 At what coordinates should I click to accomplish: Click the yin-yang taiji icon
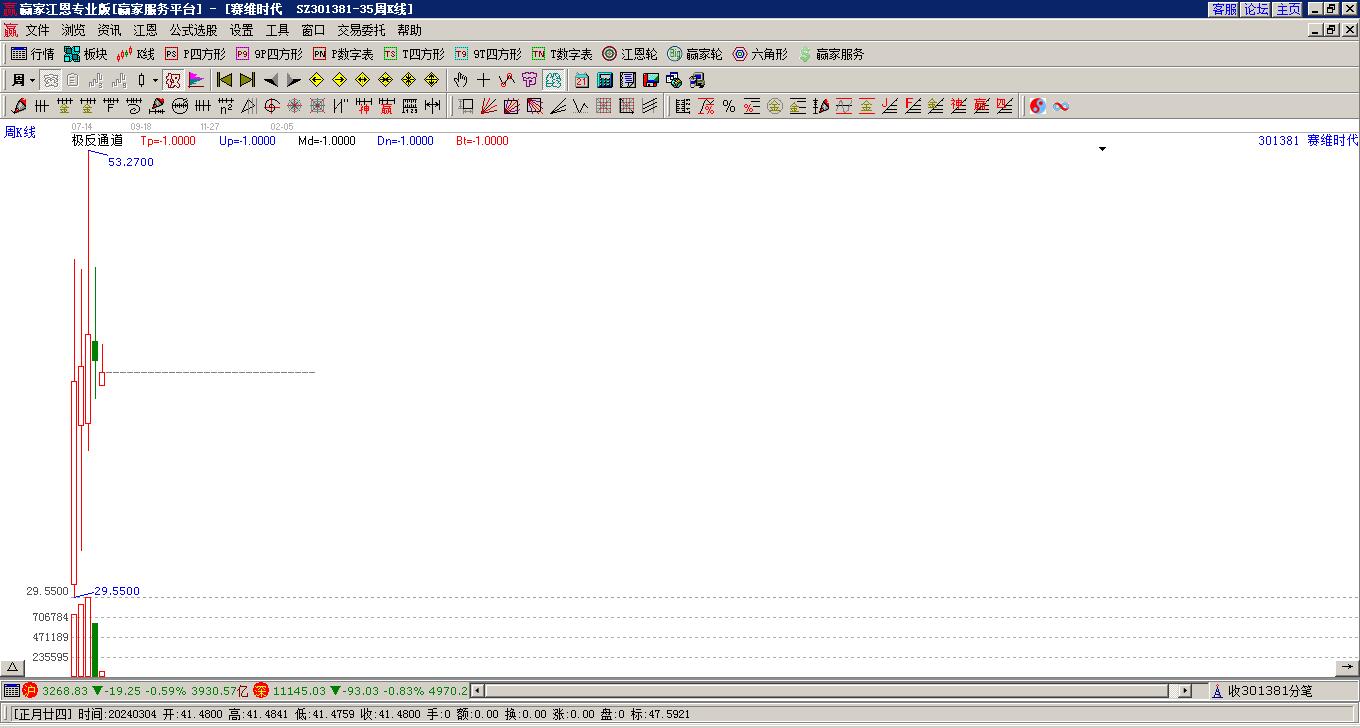tap(1038, 106)
